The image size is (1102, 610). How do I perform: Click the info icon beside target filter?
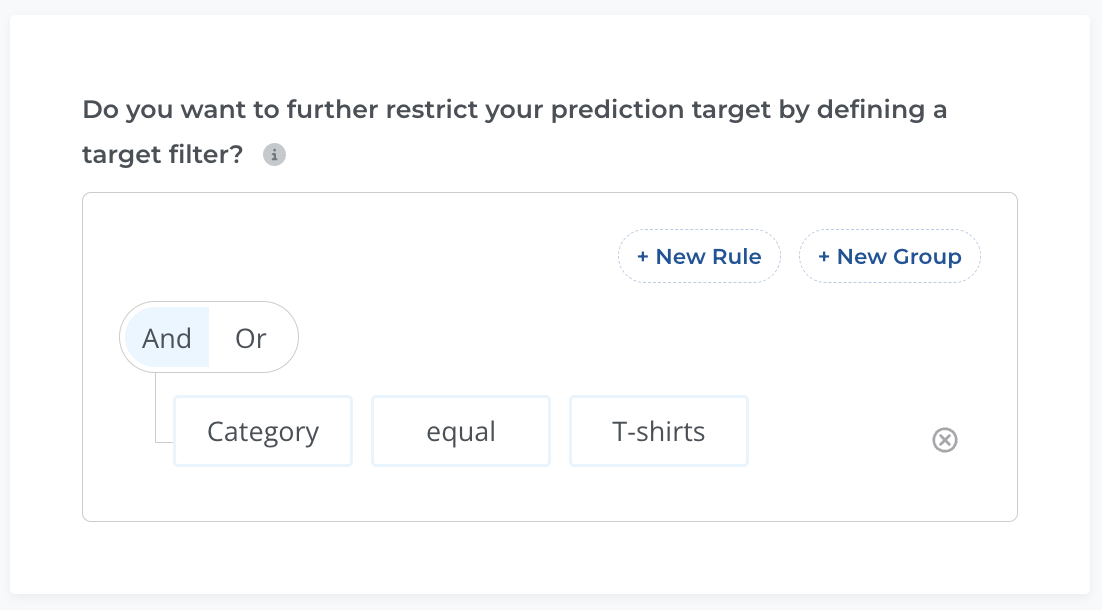(274, 155)
